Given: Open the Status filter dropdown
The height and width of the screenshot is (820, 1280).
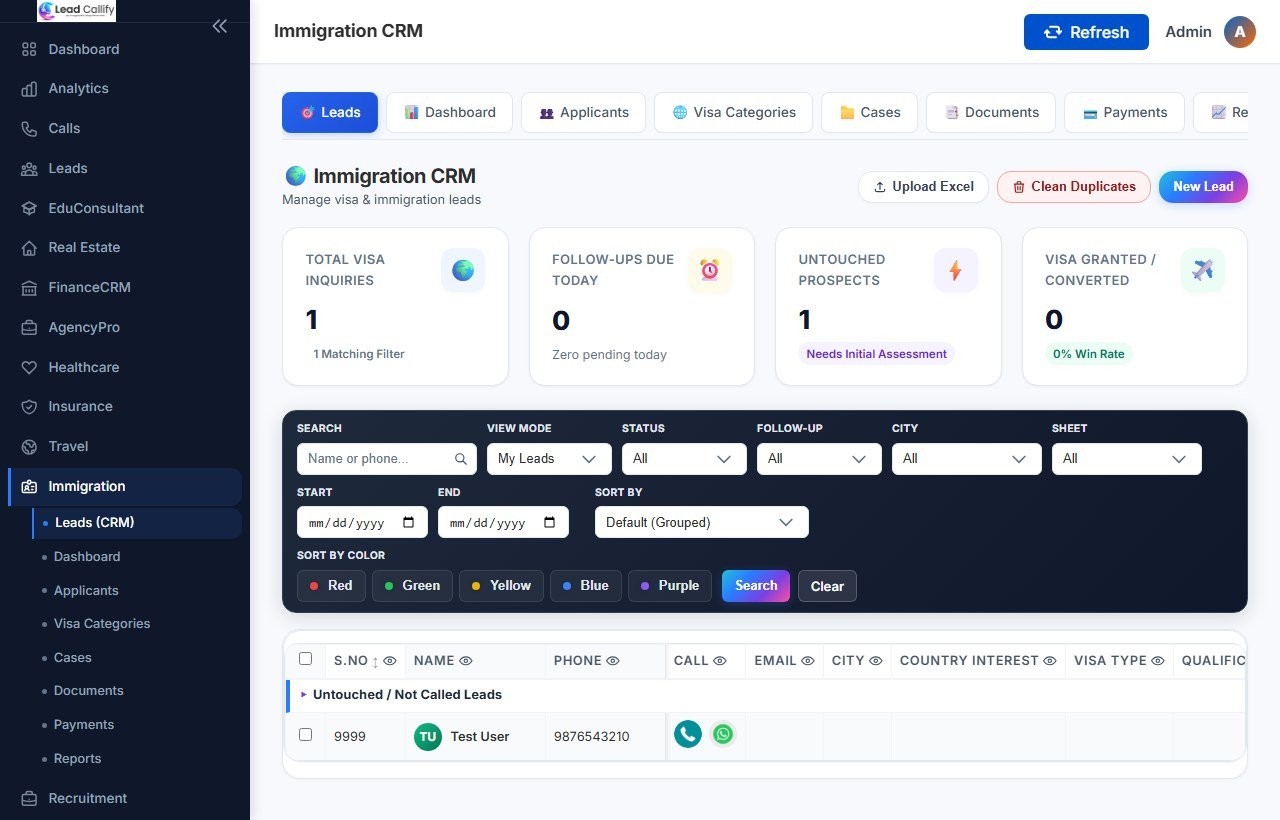Looking at the screenshot, I should click(x=684, y=459).
